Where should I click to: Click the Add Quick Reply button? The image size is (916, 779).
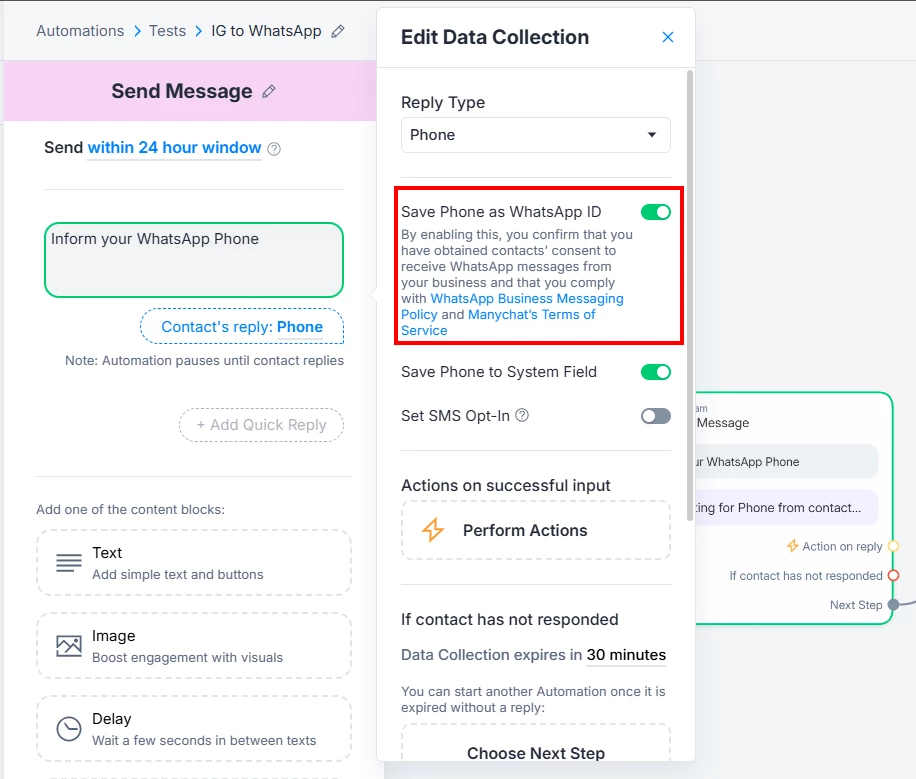(261, 425)
